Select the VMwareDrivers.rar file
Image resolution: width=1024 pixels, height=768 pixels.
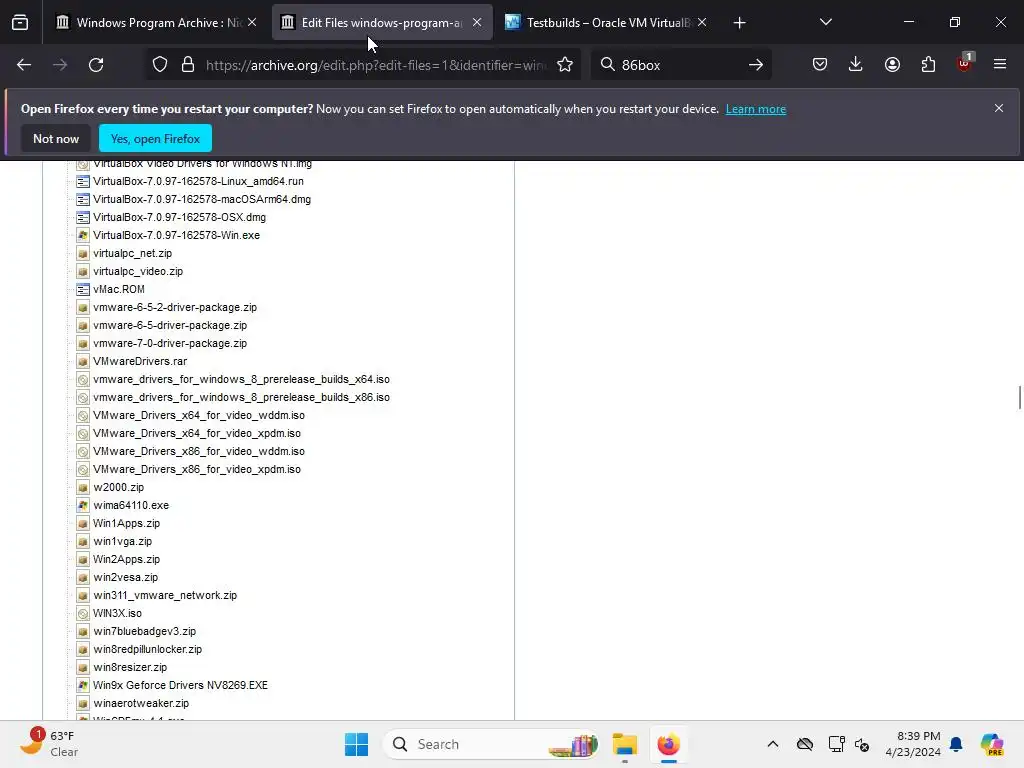pos(140,361)
